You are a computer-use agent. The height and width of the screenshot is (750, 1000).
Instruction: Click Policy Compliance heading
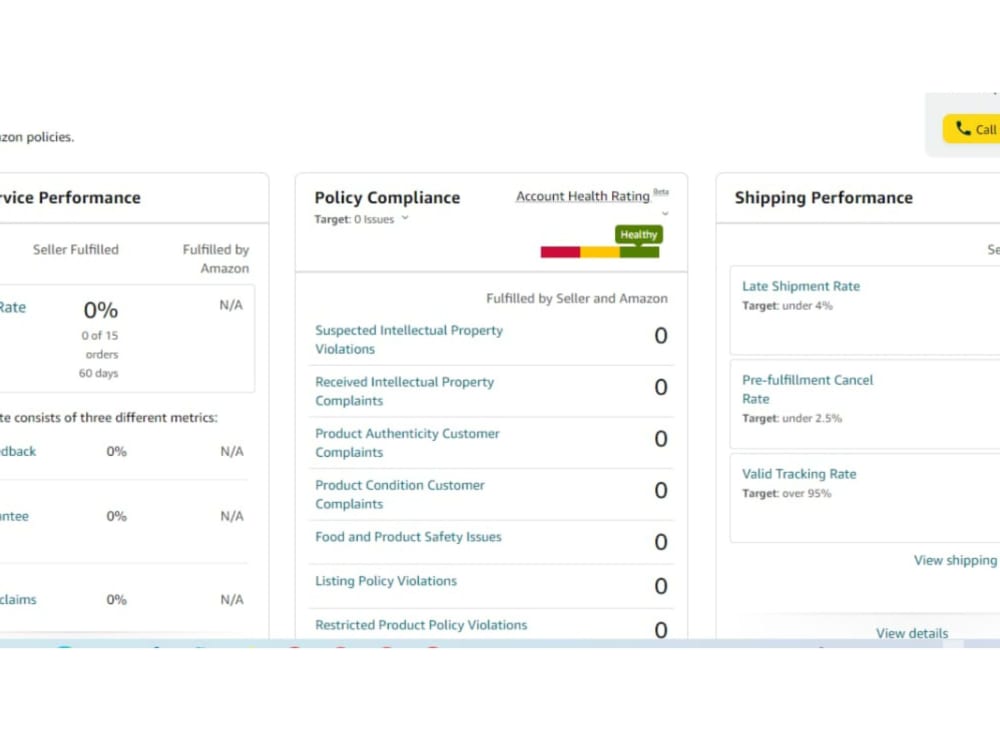coord(387,198)
